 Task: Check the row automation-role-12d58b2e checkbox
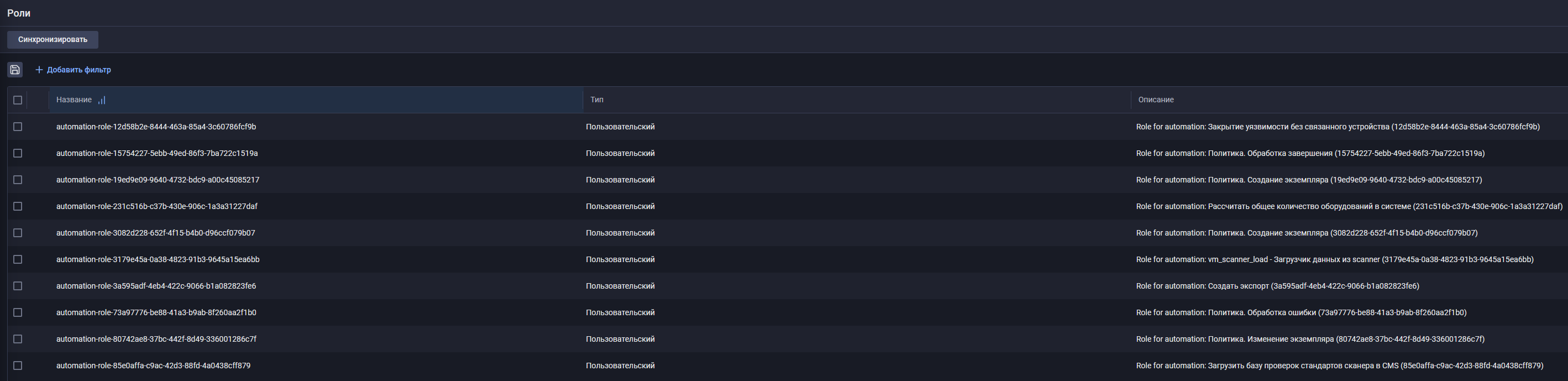coord(18,127)
